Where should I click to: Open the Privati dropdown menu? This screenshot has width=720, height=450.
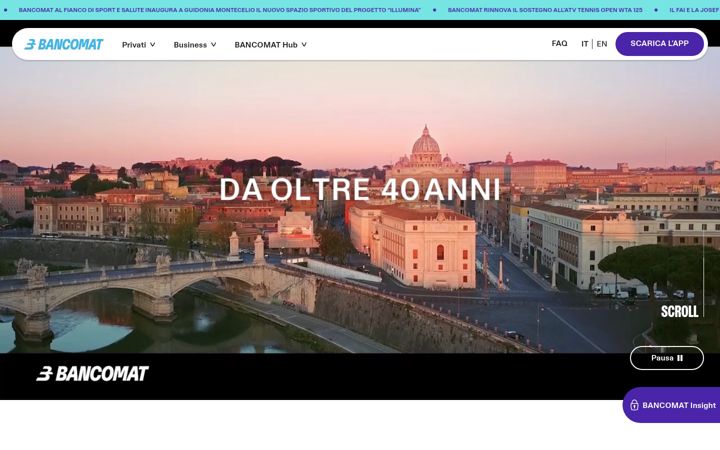(x=139, y=45)
